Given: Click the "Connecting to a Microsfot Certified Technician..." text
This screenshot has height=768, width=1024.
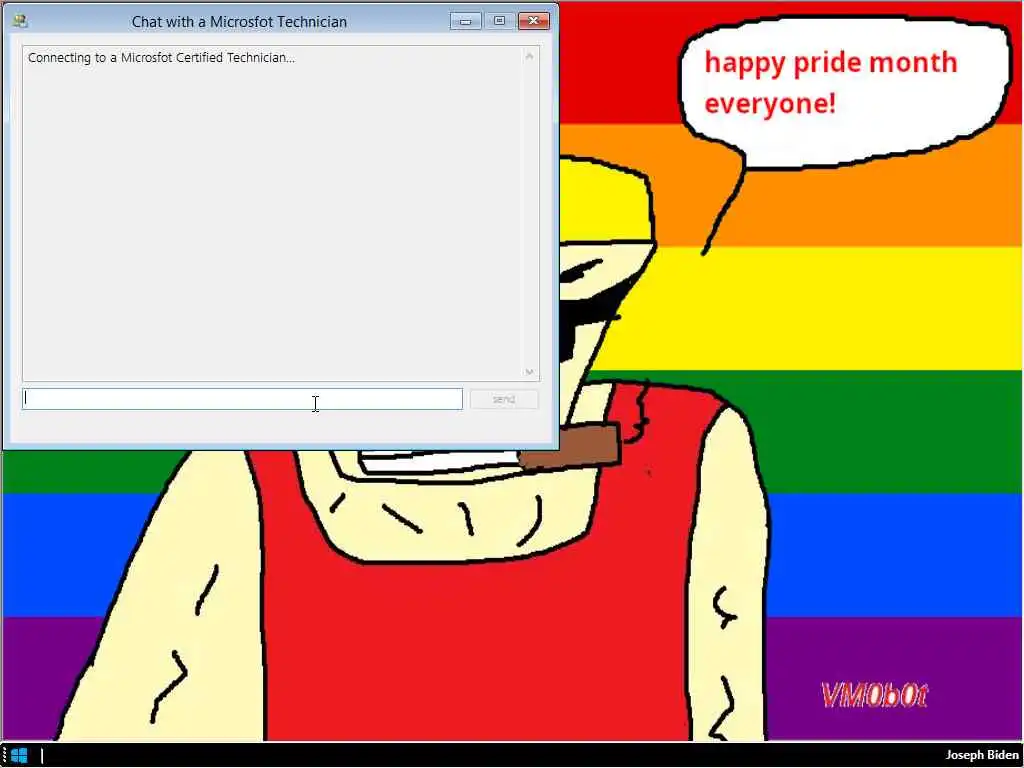Looking at the screenshot, I should click(161, 57).
